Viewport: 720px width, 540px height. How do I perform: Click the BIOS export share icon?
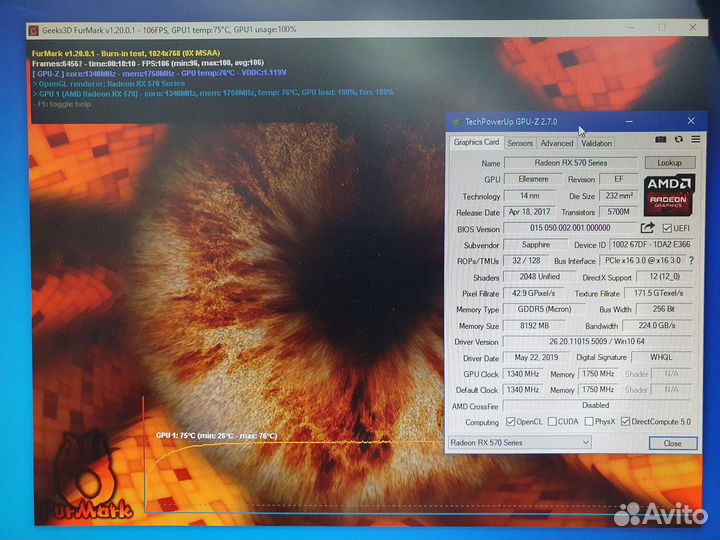[x=647, y=227]
